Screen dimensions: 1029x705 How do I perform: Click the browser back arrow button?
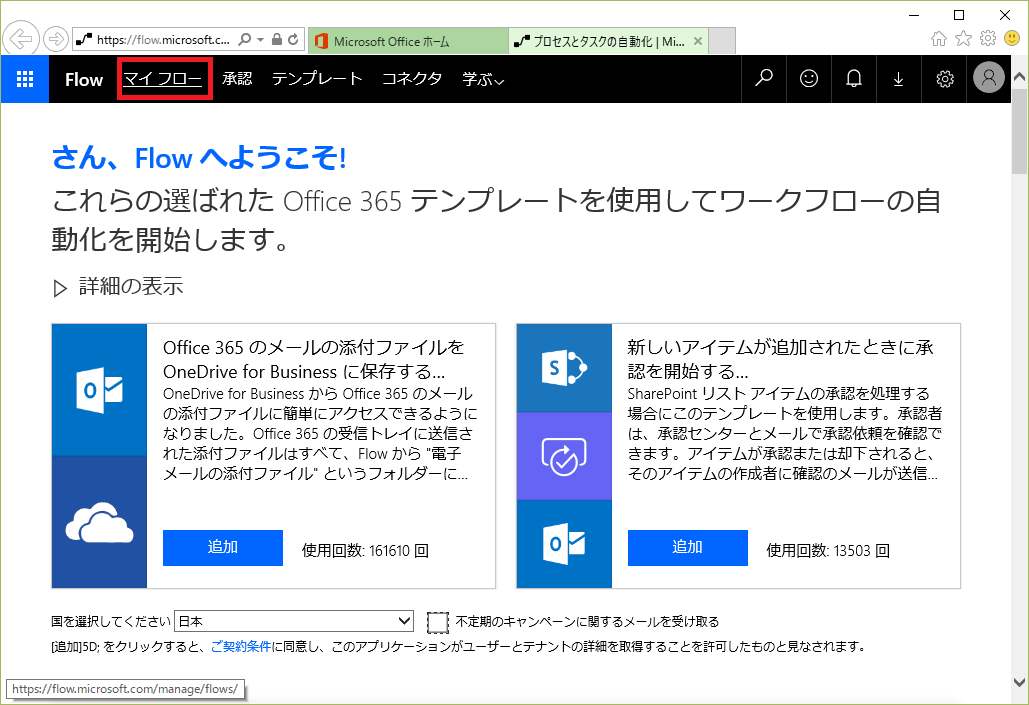click(21, 40)
